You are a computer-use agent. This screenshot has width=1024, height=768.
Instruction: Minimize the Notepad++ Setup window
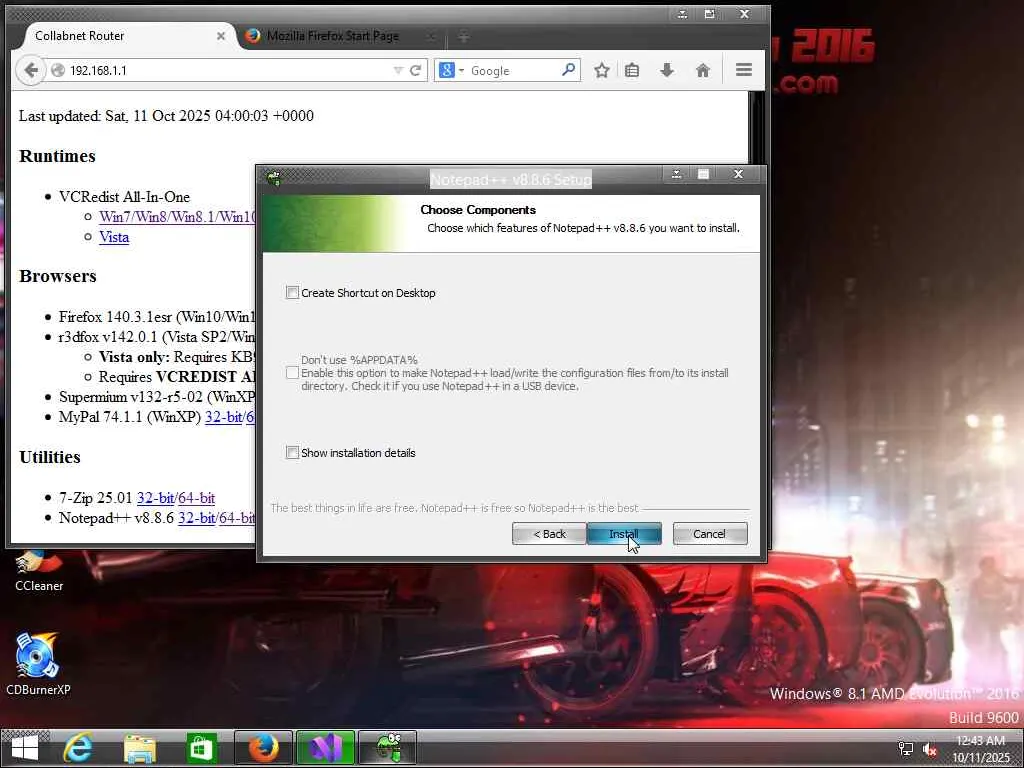pos(677,174)
